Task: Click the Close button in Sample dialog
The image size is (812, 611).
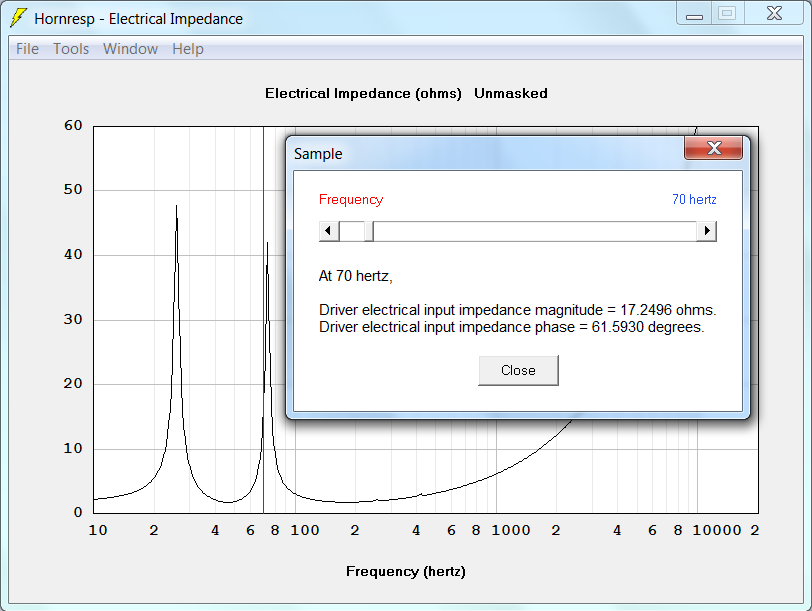Action: [x=518, y=370]
